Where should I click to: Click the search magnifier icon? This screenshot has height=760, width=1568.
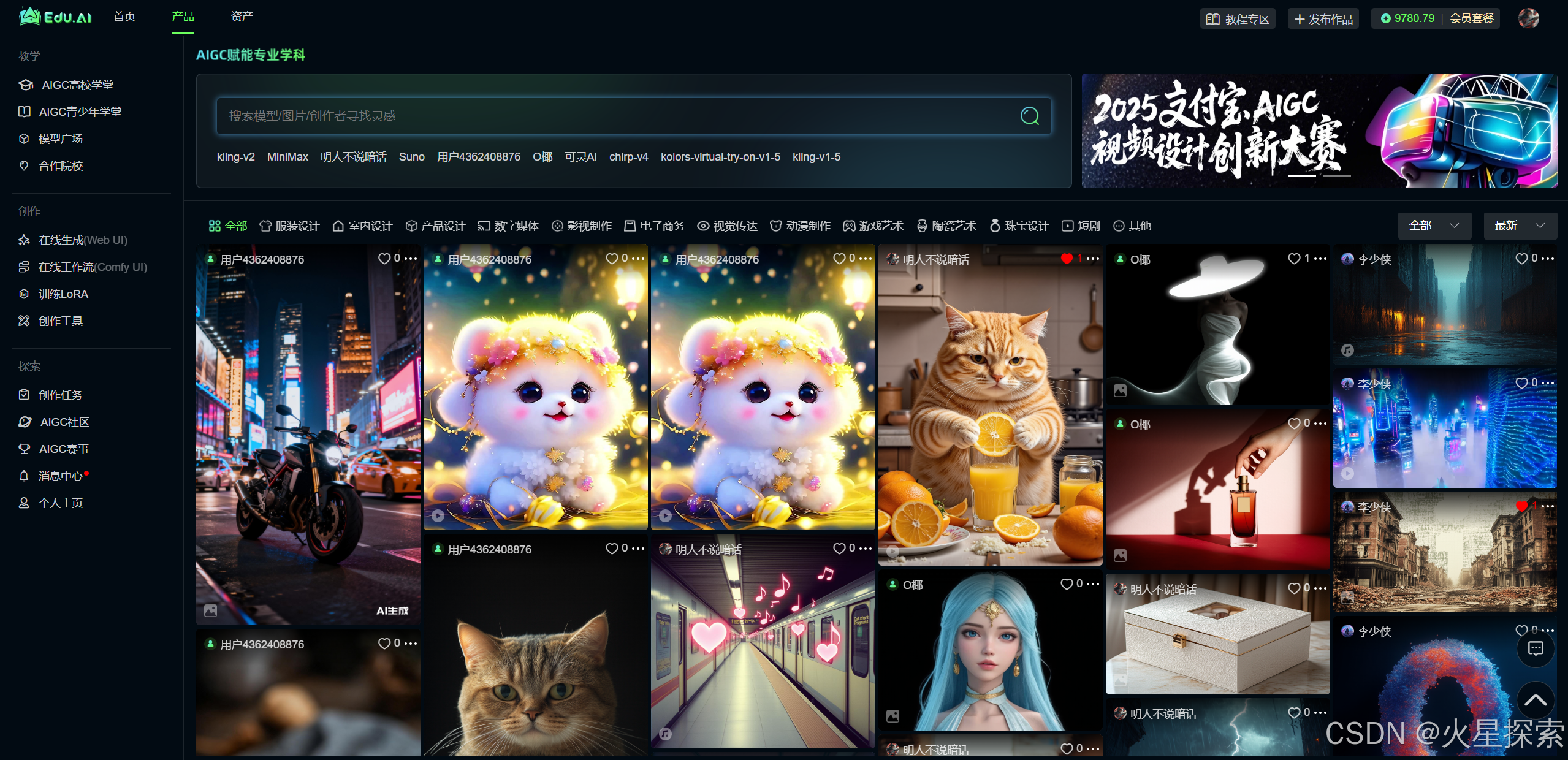1029,116
